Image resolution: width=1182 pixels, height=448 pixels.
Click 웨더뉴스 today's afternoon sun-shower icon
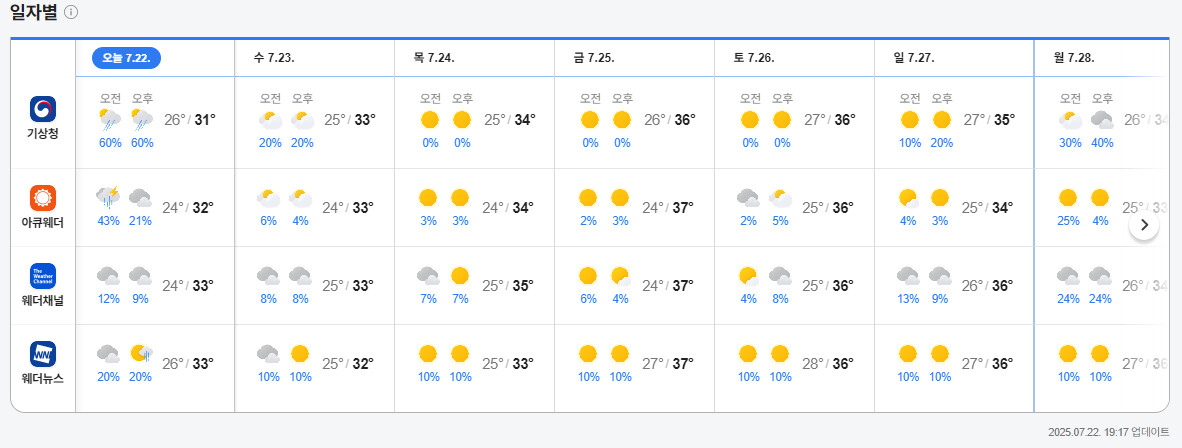click(x=141, y=353)
